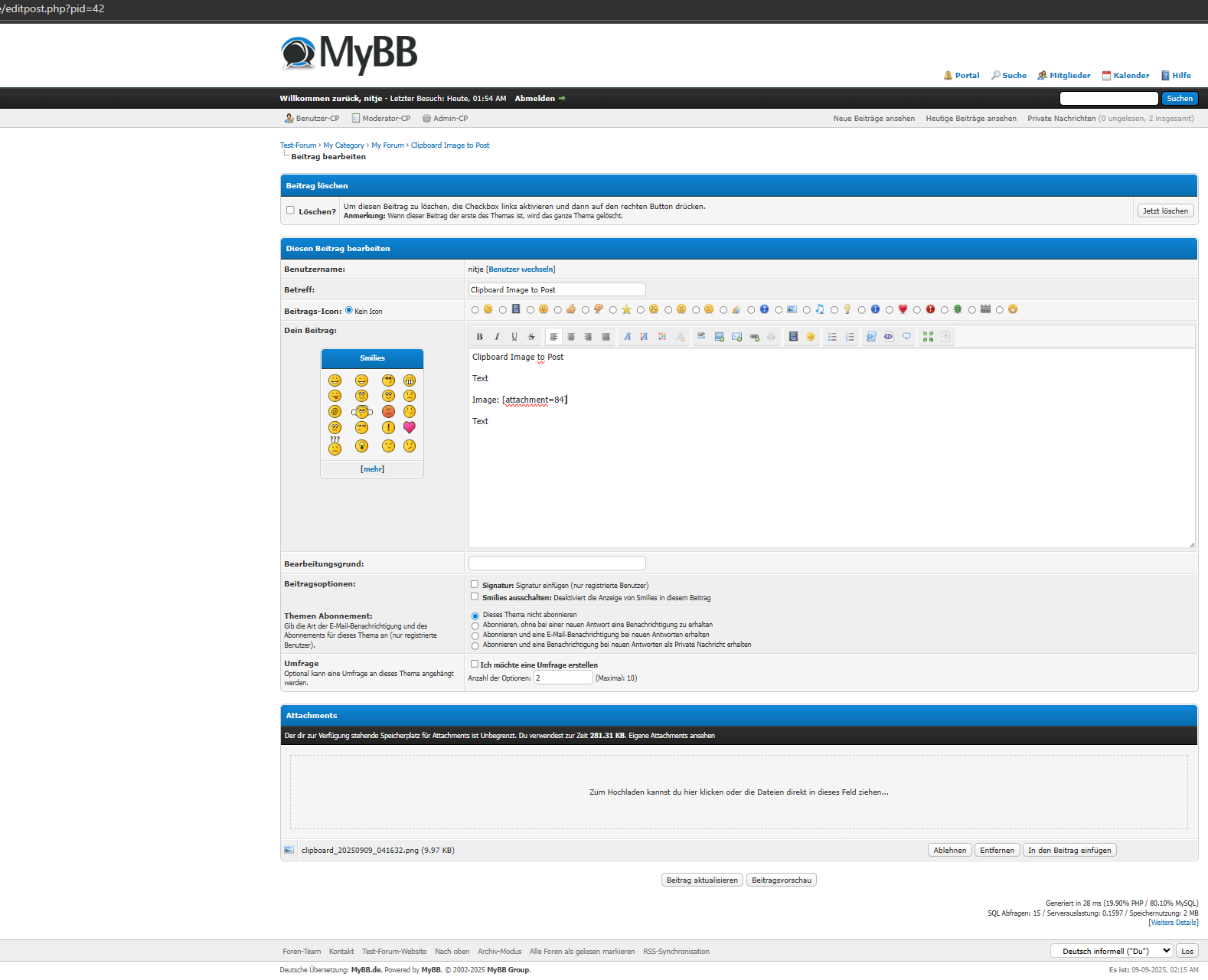The image size is (1208, 980).
Task: Click the 'Beitrag aktualisieren' button
Action: coord(702,880)
